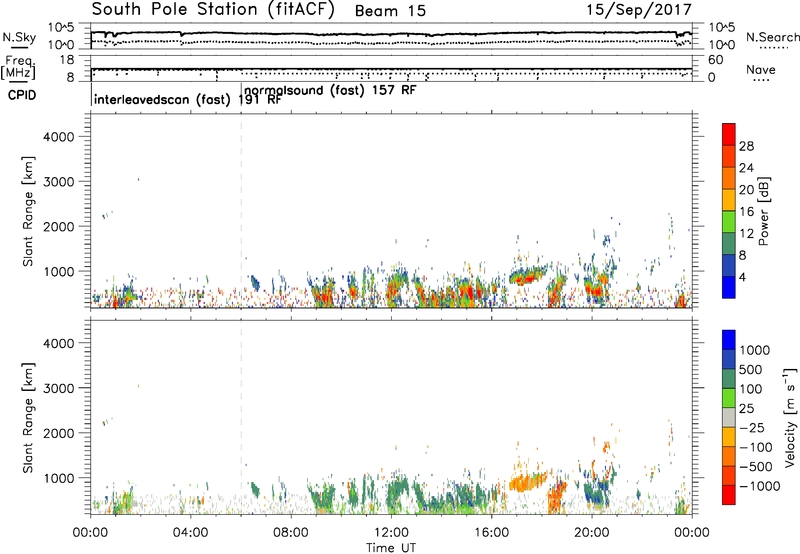
Task: Select the 'Slant Range [km]' label of the power panel
Action: (x=28, y=211)
